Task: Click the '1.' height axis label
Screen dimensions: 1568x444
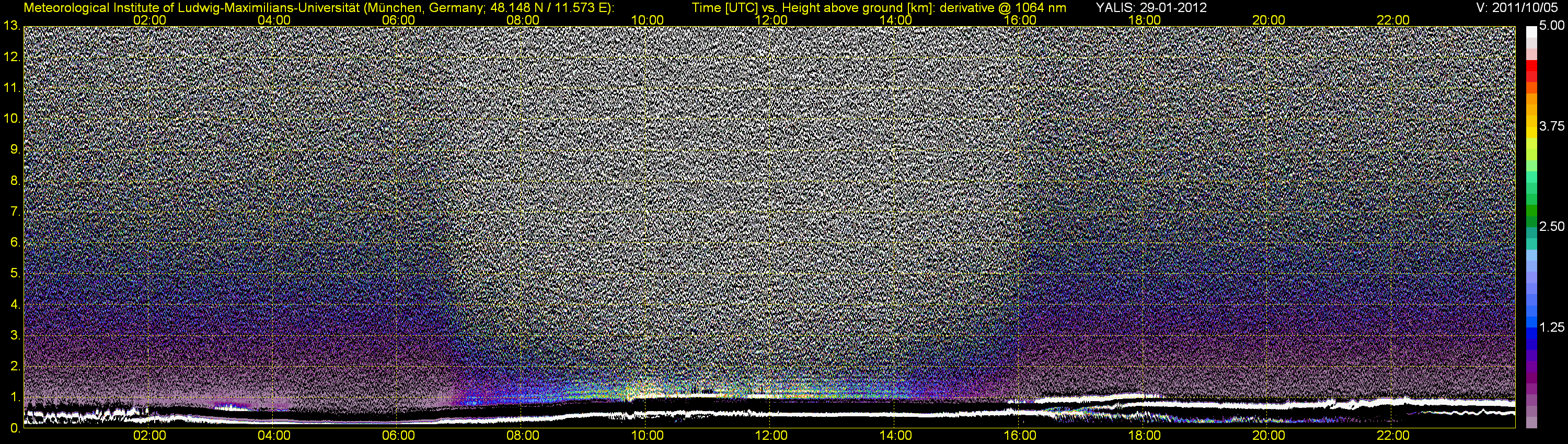Action: [15, 397]
